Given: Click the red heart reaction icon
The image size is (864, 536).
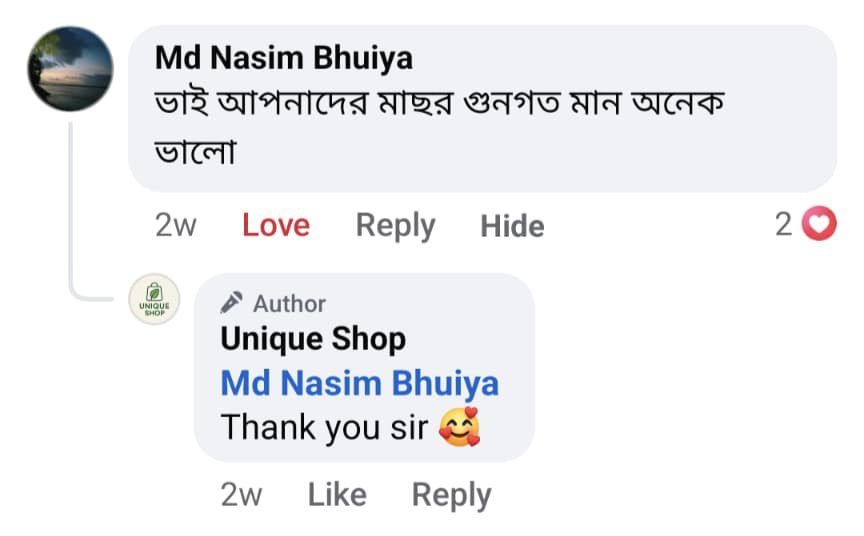Looking at the screenshot, I should click(820, 225).
